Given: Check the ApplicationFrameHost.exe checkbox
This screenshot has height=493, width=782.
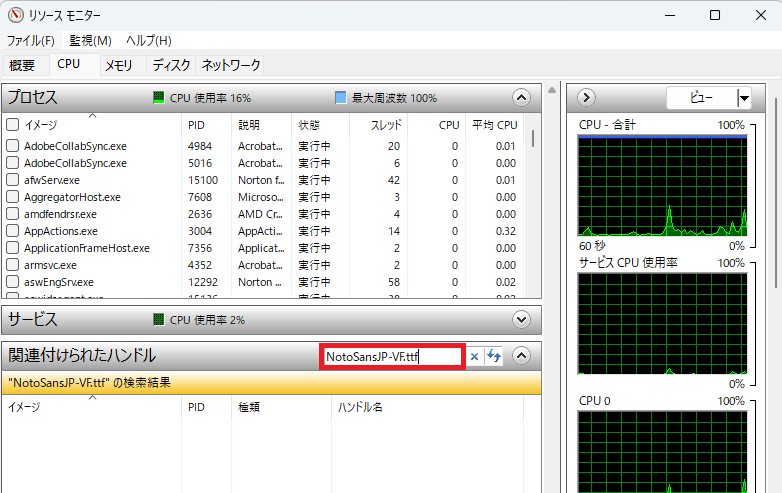Looking at the screenshot, I should pyautogui.click(x=12, y=248).
